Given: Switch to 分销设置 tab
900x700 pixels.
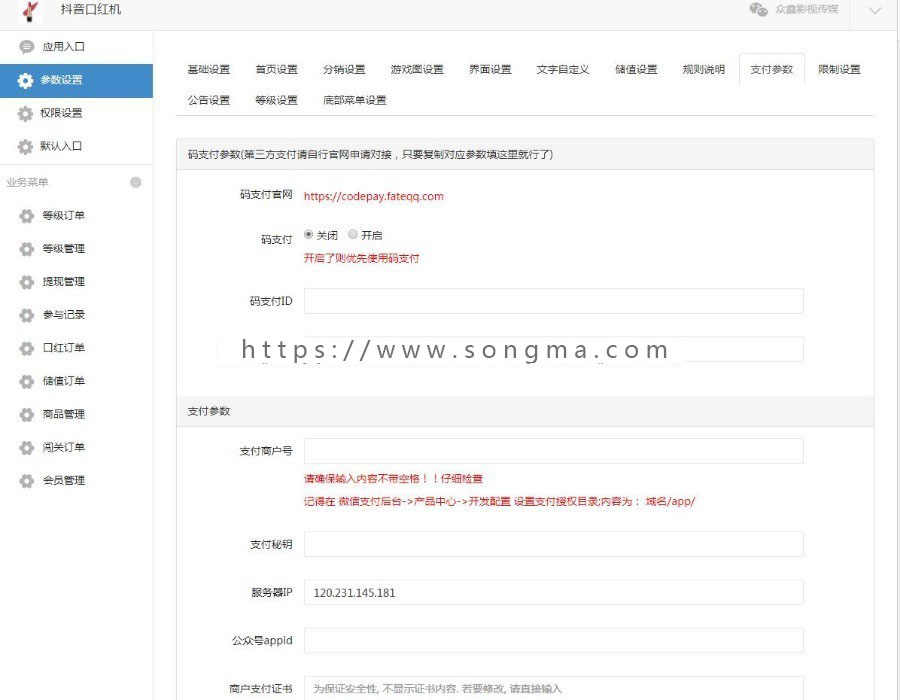Looking at the screenshot, I should pos(344,69).
